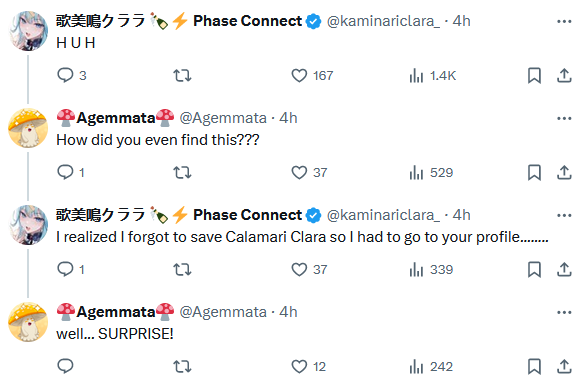Screen dimensions: 588x382
Task: Open Agemmata mushroom avatar on second tweet
Action: click(28, 128)
